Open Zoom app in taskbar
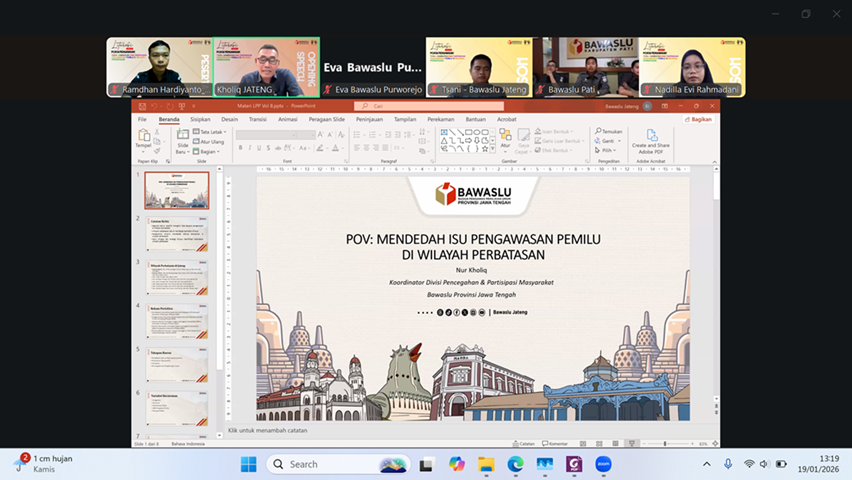 (x=603, y=464)
